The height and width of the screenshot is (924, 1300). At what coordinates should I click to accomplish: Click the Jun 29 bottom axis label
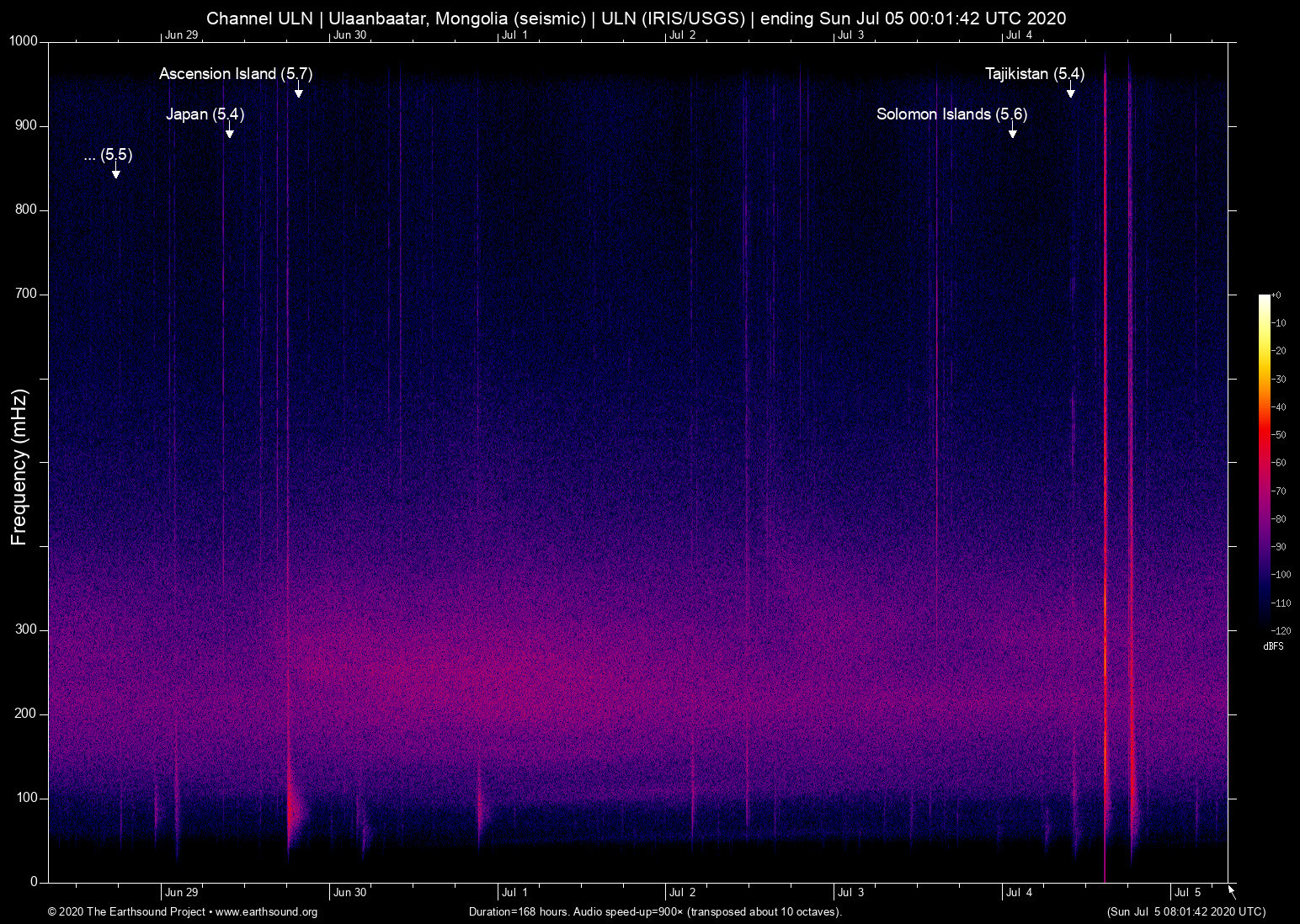181,892
